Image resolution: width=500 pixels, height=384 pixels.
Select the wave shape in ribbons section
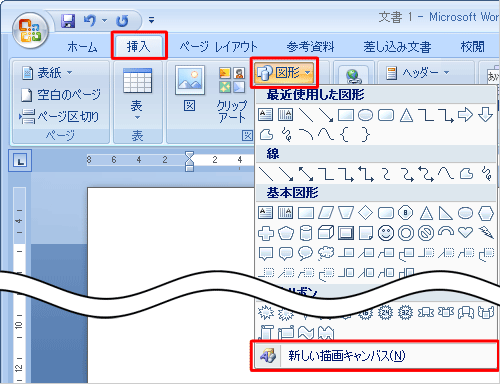(x=306, y=333)
